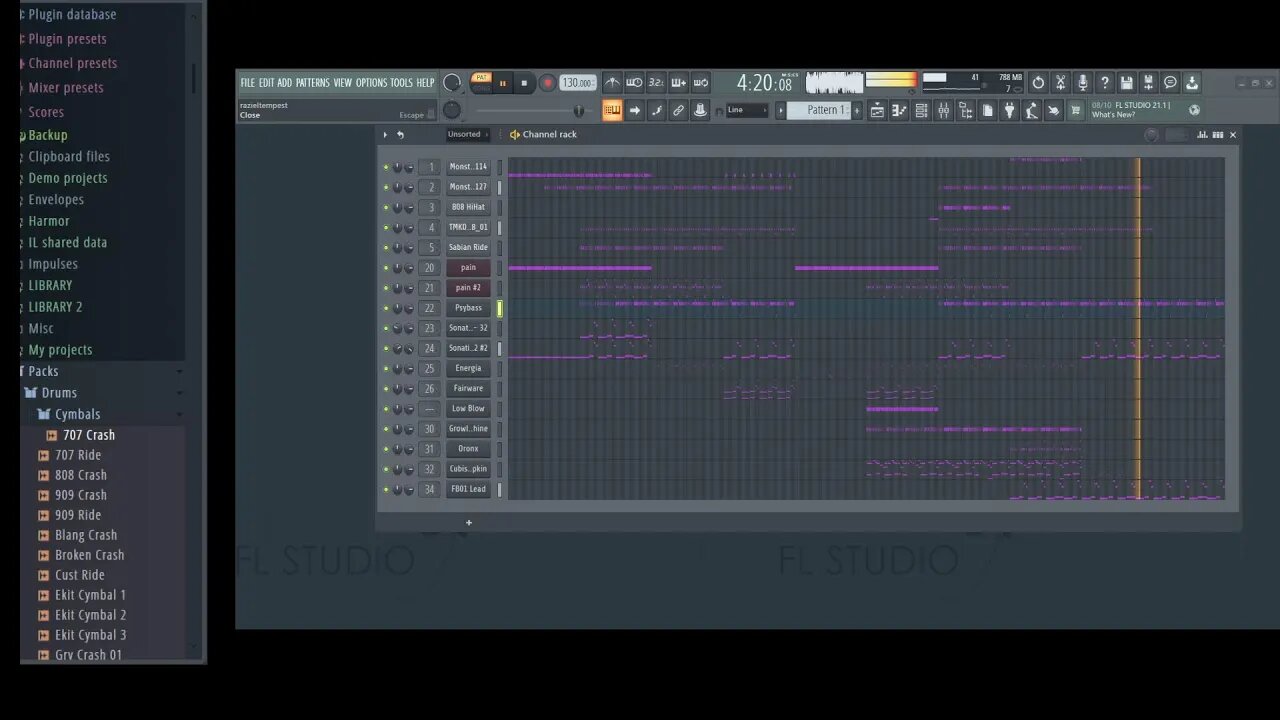Image resolution: width=1280 pixels, height=720 pixels.
Task: Mute the FB01 Lead channel LED
Action: pos(386,489)
